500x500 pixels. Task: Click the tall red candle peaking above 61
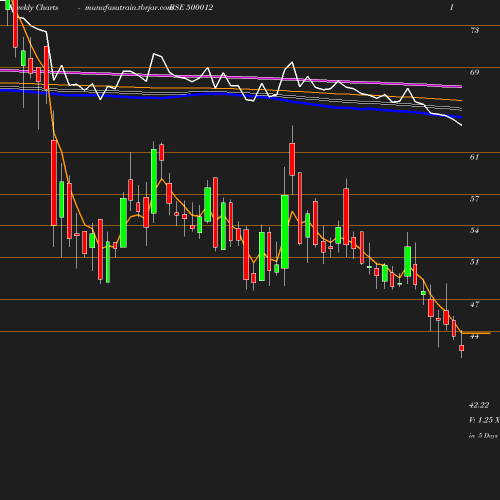pyautogui.click(x=292, y=159)
